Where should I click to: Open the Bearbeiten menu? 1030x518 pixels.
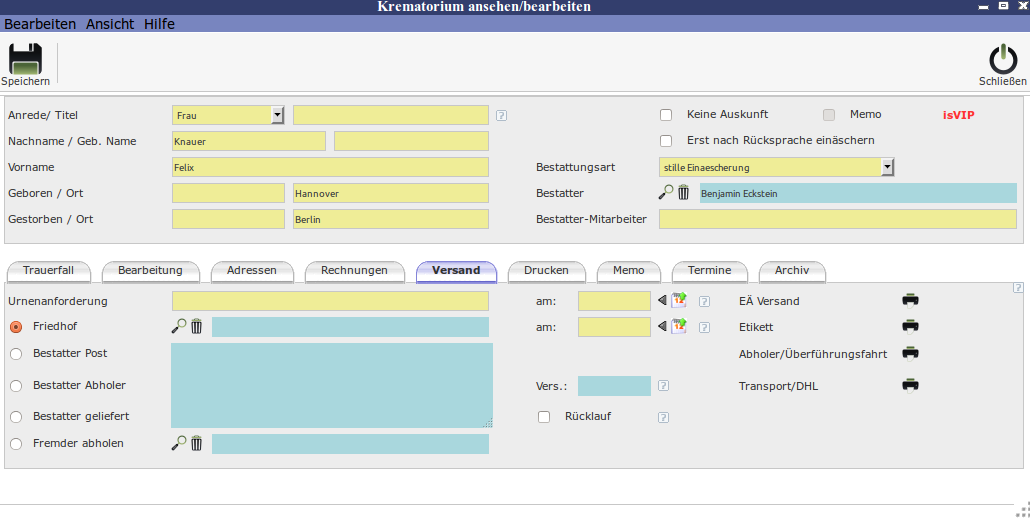[40, 24]
